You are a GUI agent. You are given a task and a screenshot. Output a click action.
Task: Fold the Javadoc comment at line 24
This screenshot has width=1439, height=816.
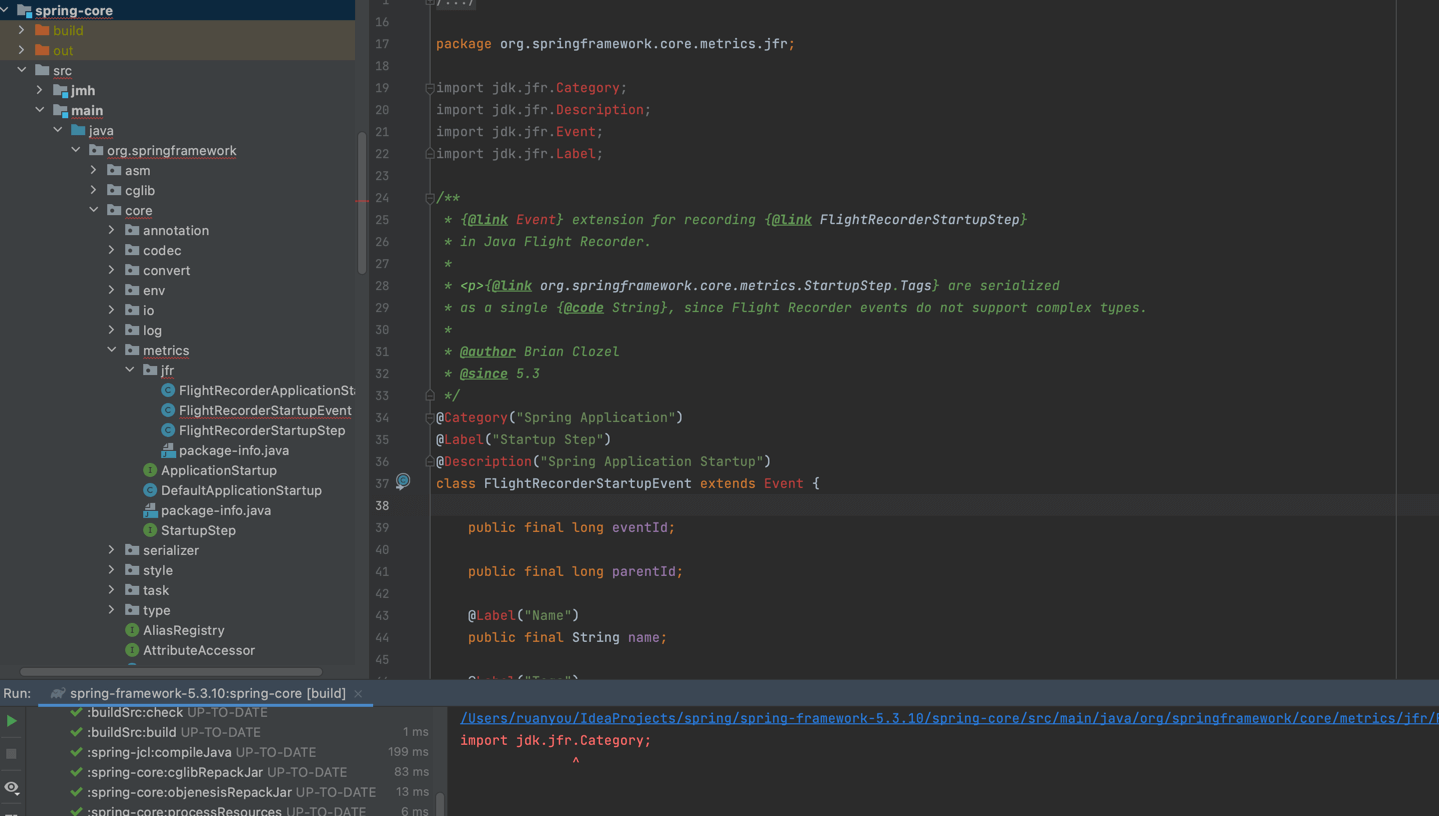430,198
